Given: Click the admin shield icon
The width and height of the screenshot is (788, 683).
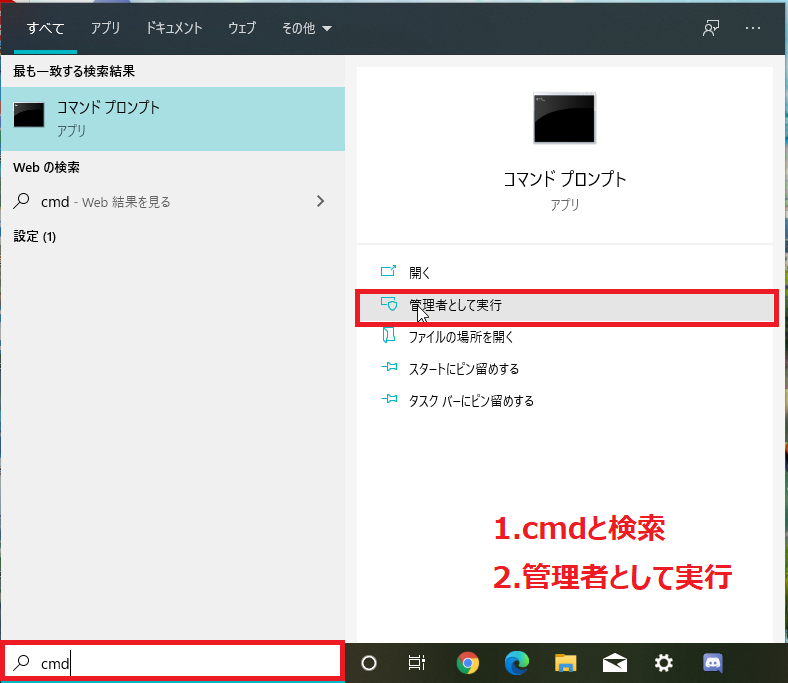Looking at the screenshot, I should [x=388, y=304].
